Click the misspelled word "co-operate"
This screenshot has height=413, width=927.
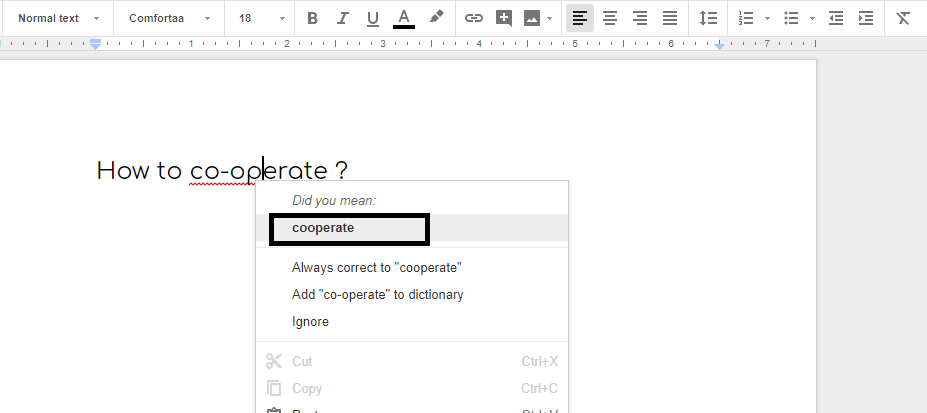(x=258, y=171)
